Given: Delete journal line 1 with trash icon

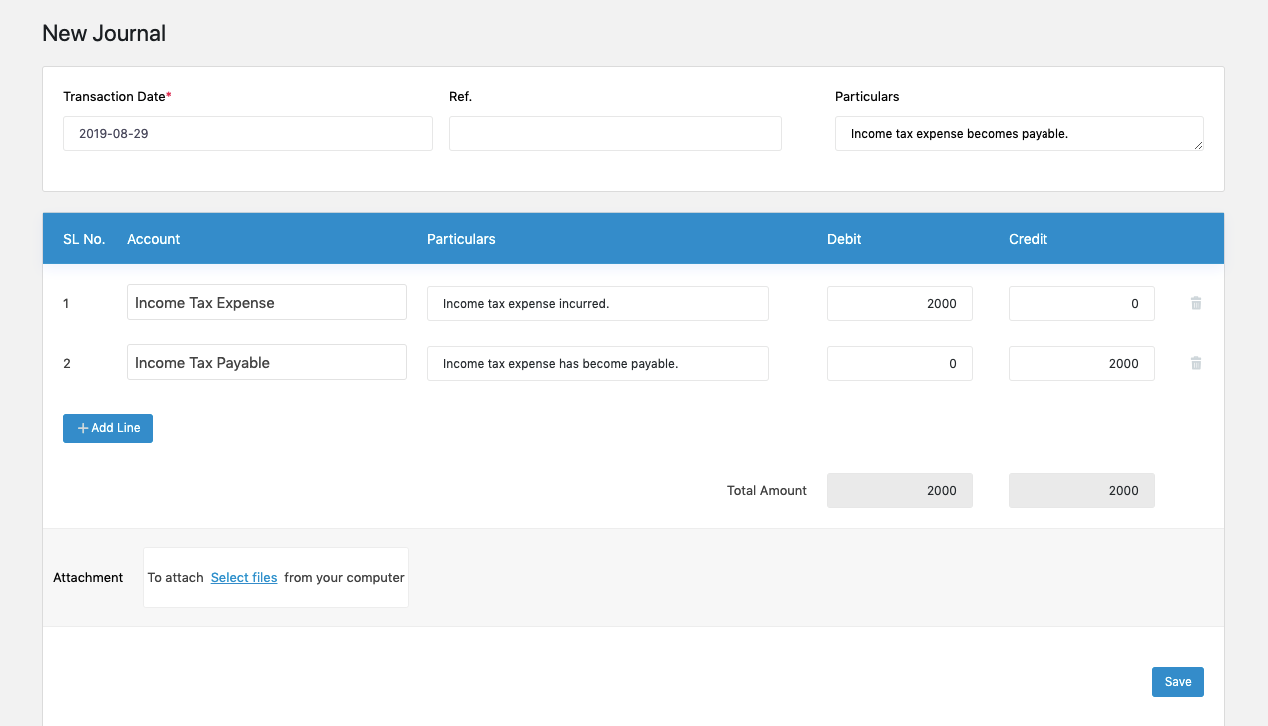Looking at the screenshot, I should [1196, 303].
